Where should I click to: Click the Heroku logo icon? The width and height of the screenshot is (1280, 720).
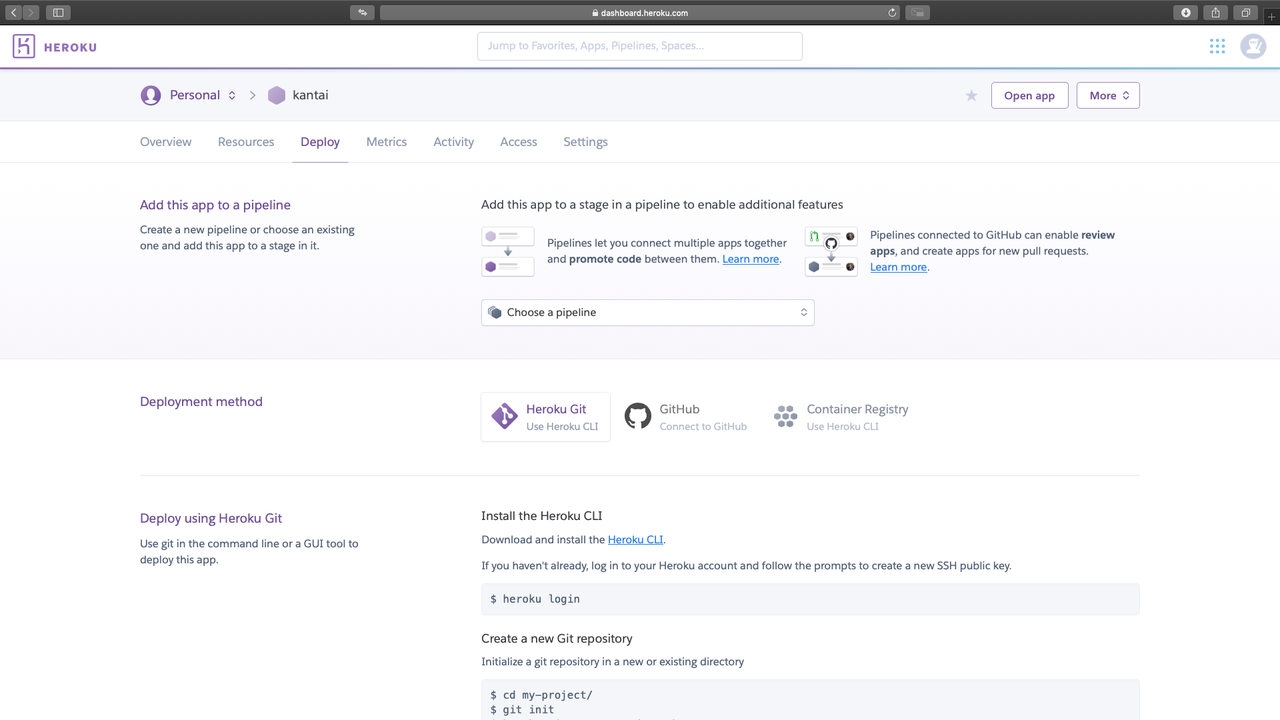24,46
